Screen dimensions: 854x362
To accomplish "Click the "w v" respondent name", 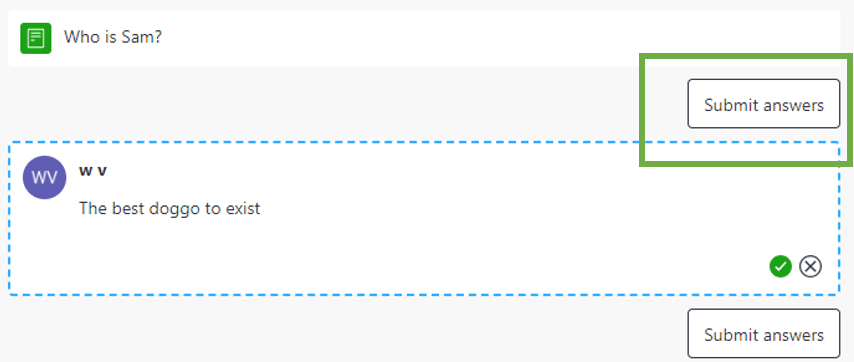I will point(93,170).
